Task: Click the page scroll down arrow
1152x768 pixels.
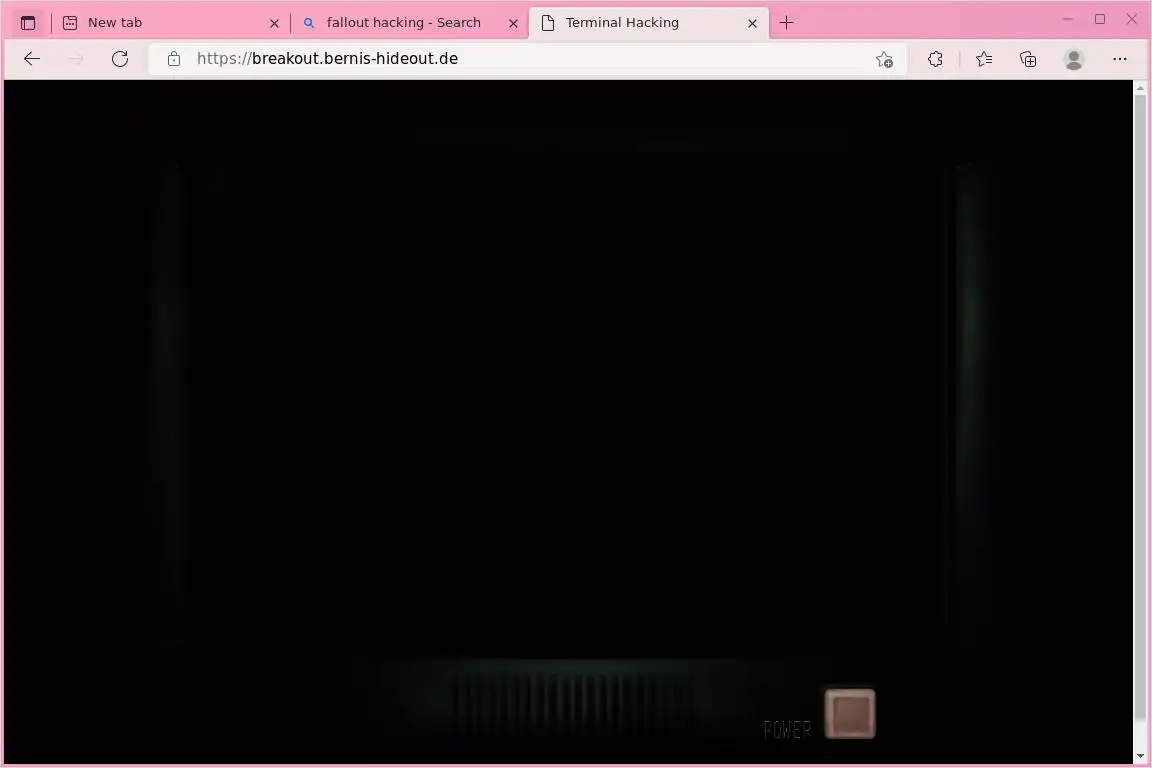Action: coord(1140,756)
